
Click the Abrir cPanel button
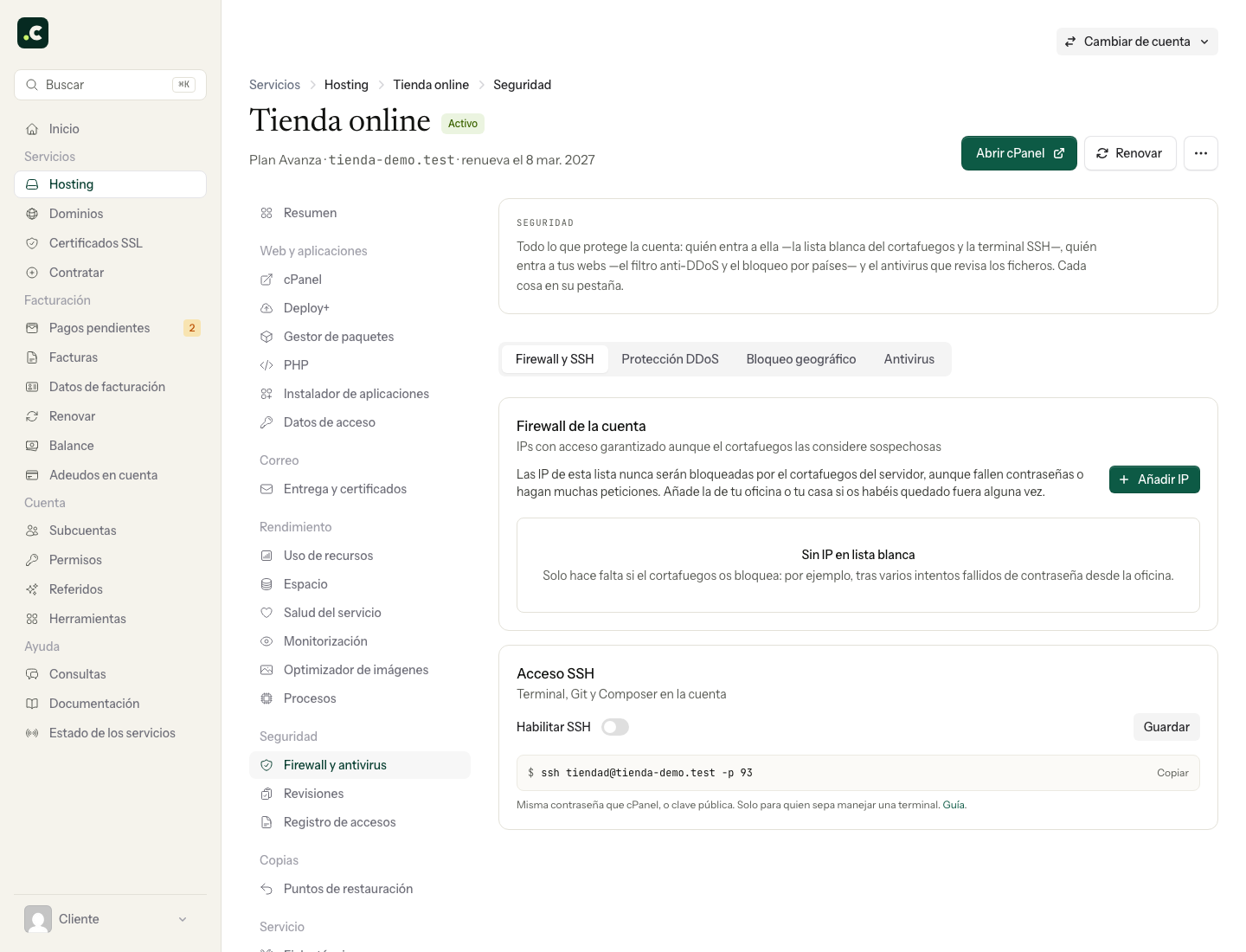point(1019,153)
